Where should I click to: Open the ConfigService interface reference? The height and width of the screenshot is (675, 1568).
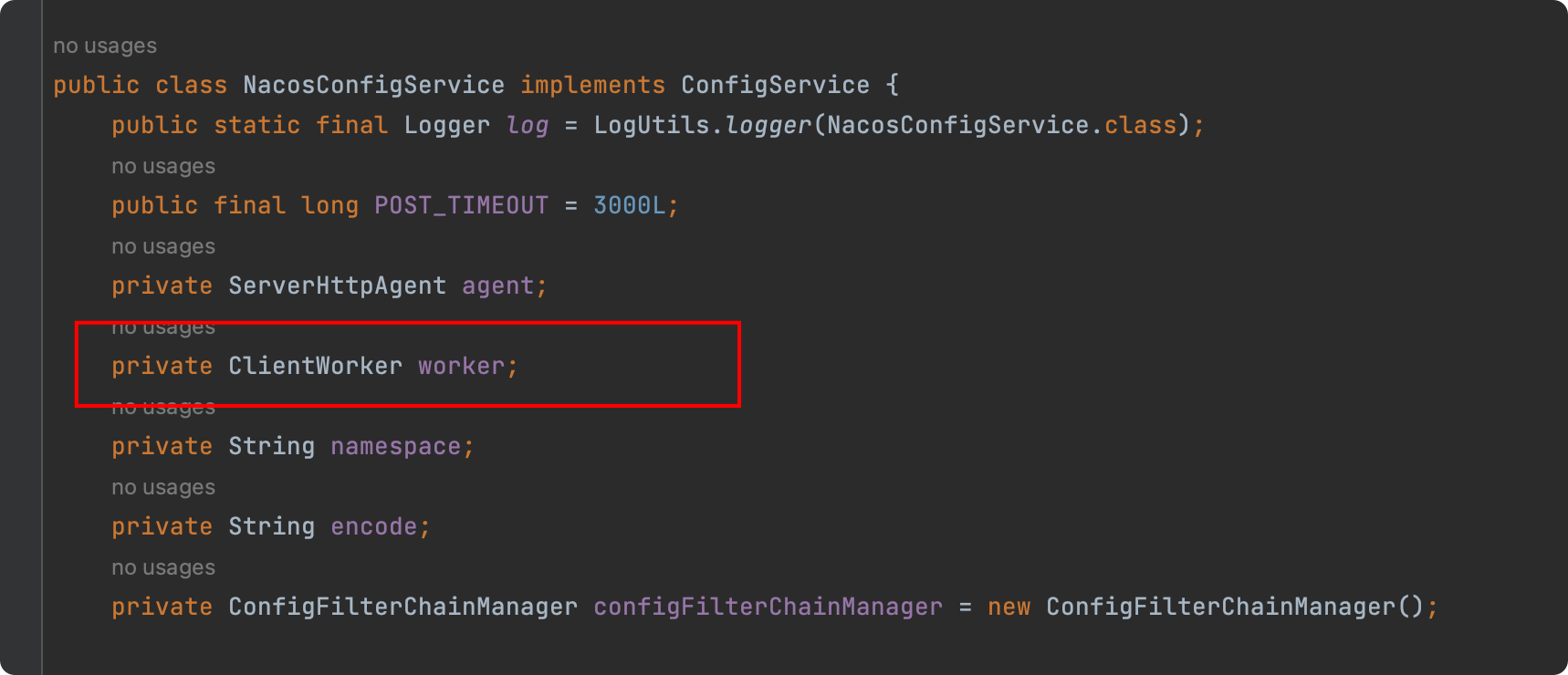click(x=775, y=85)
